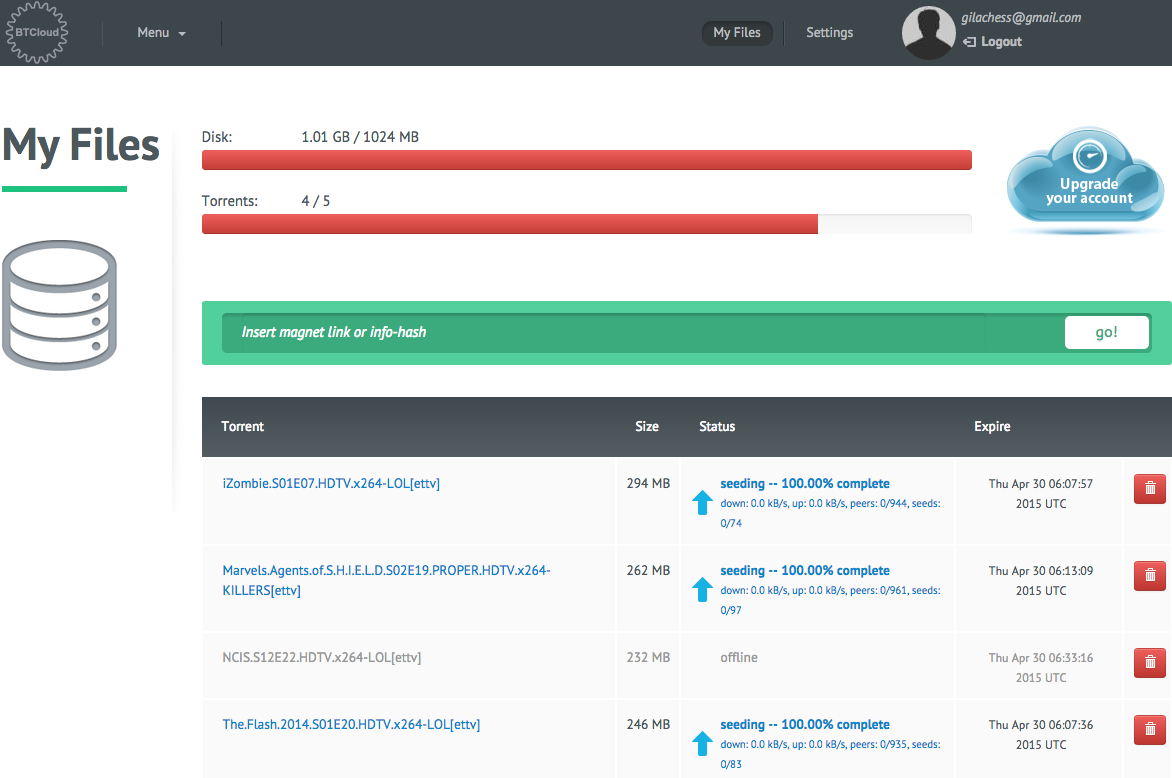Click the database storage icon under My Files
This screenshot has height=778, width=1172.
(x=60, y=305)
